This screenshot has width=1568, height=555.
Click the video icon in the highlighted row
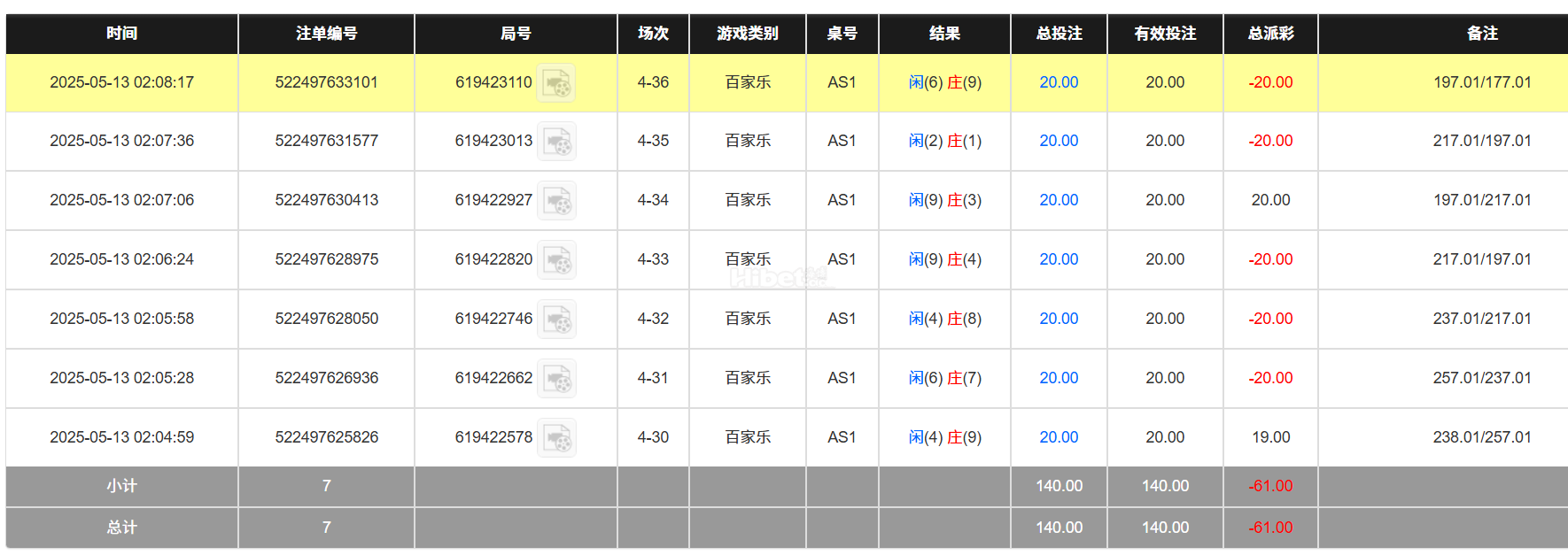[556, 82]
